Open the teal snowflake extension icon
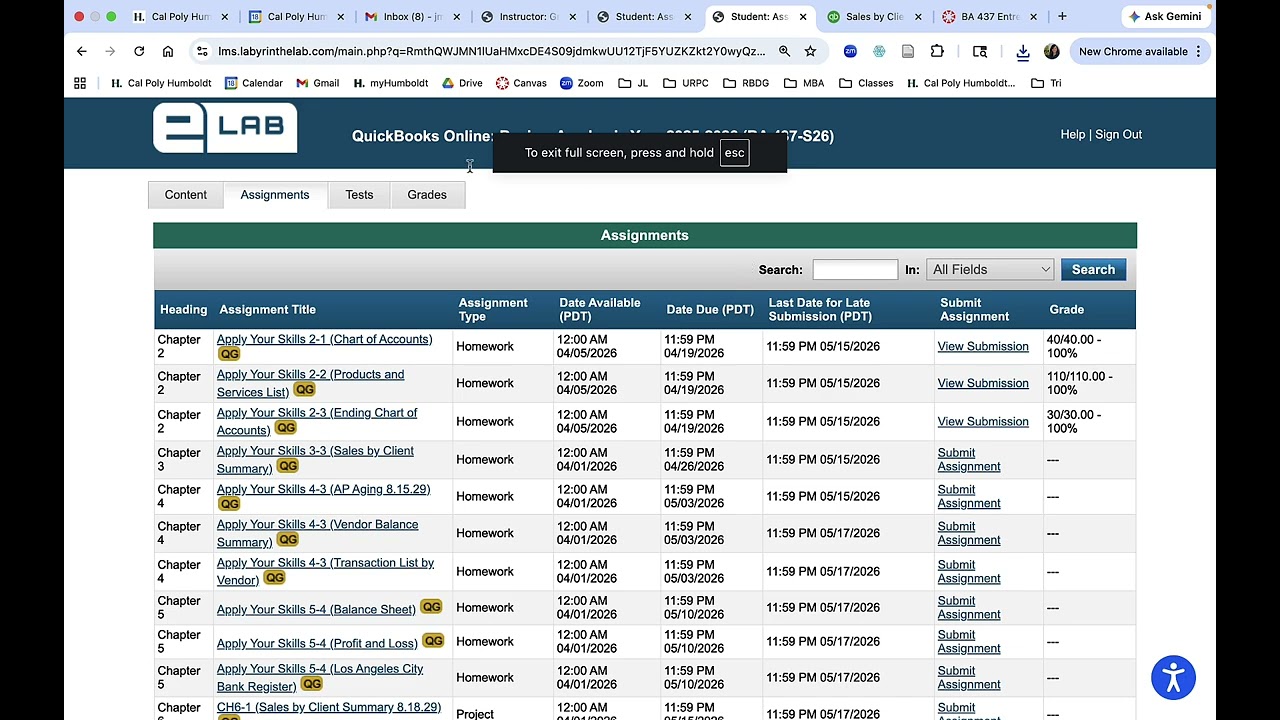This screenshot has height=720, width=1280. pos(879,51)
